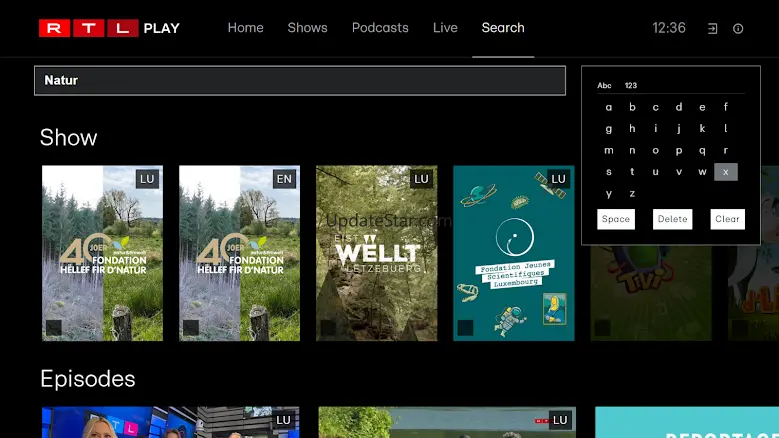
Task: Open the Eist Wëllt Lëtzebuerg show
Action: (x=377, y=253)
